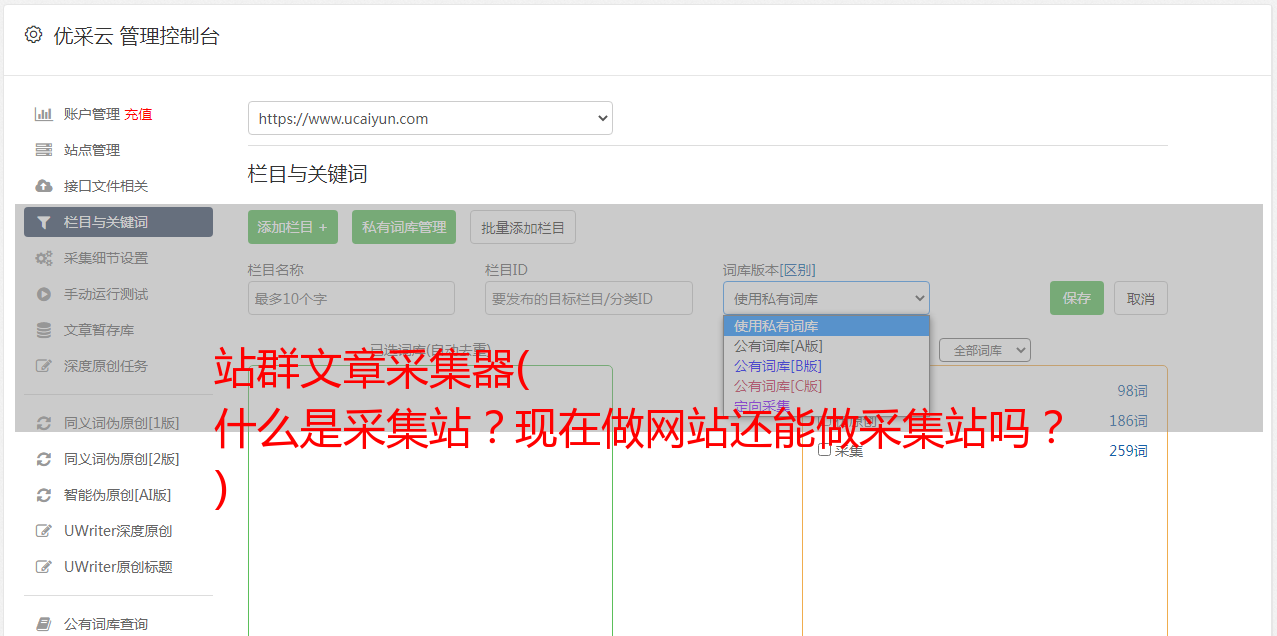Open 公有词库查询 in the sidebar
This screenshot has height=636, width=1277.
(105, 624)
